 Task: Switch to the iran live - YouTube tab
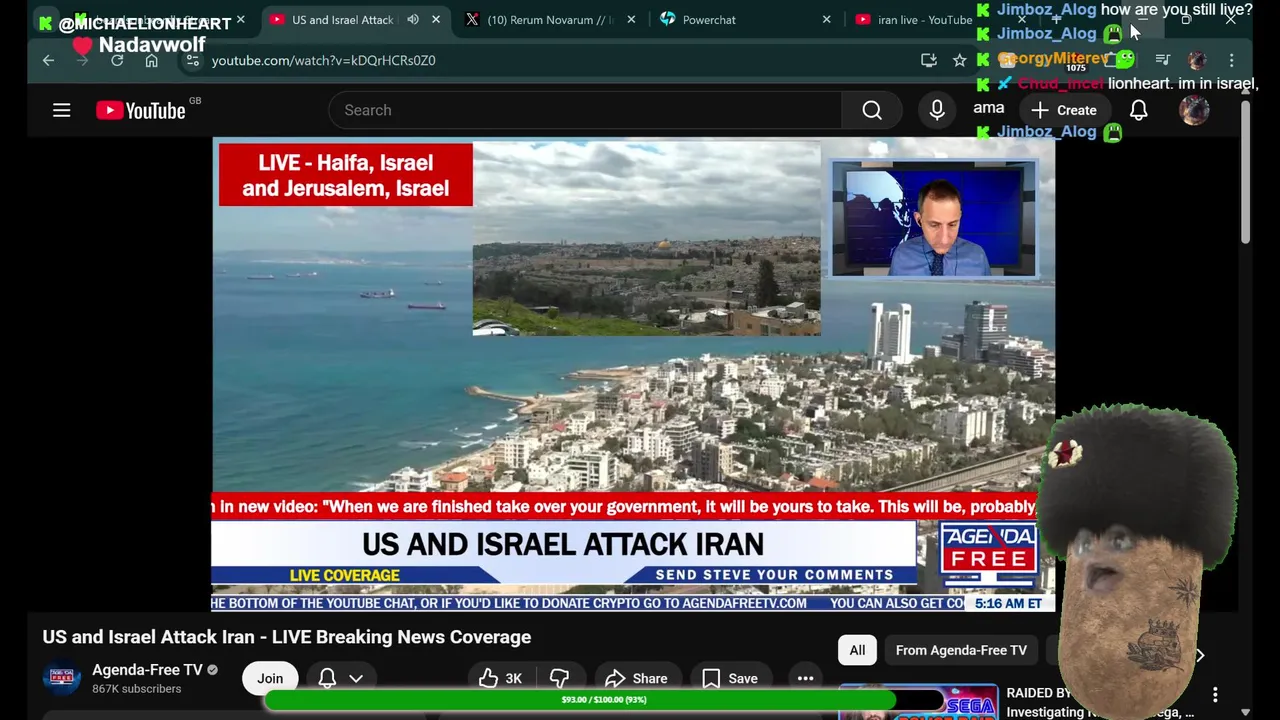[924, 20]
